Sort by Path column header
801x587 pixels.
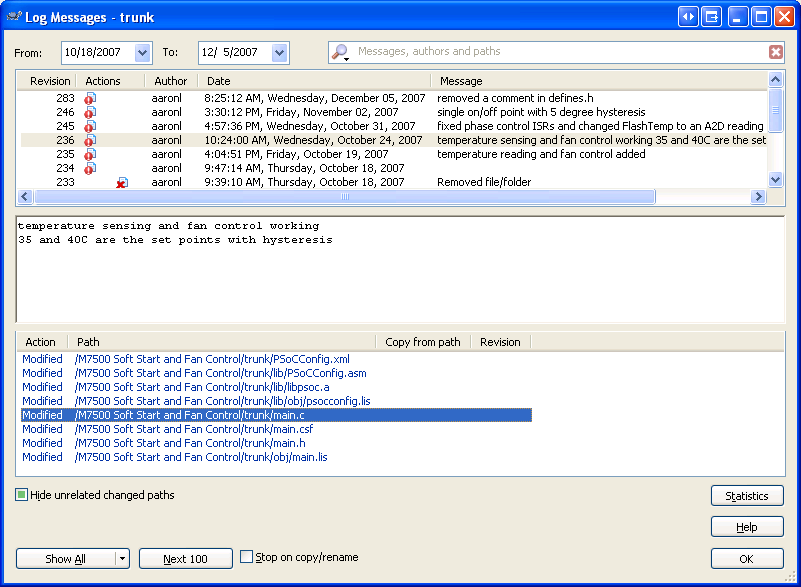point(88,342)
